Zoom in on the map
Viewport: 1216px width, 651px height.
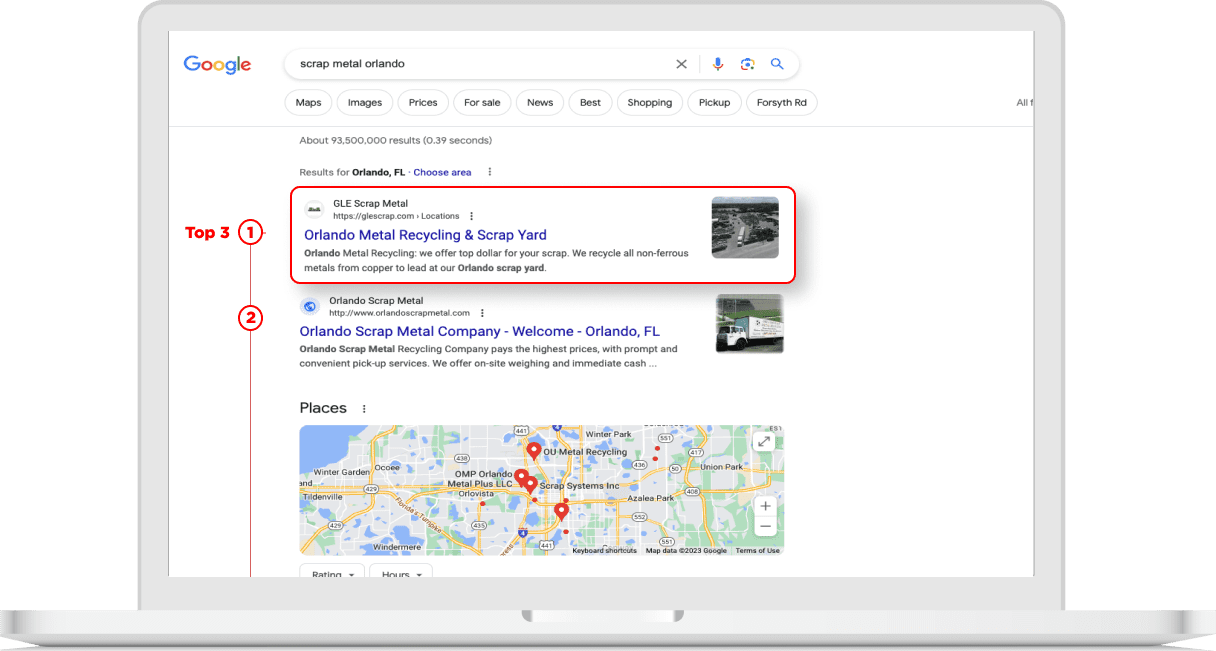click(765, 506)
